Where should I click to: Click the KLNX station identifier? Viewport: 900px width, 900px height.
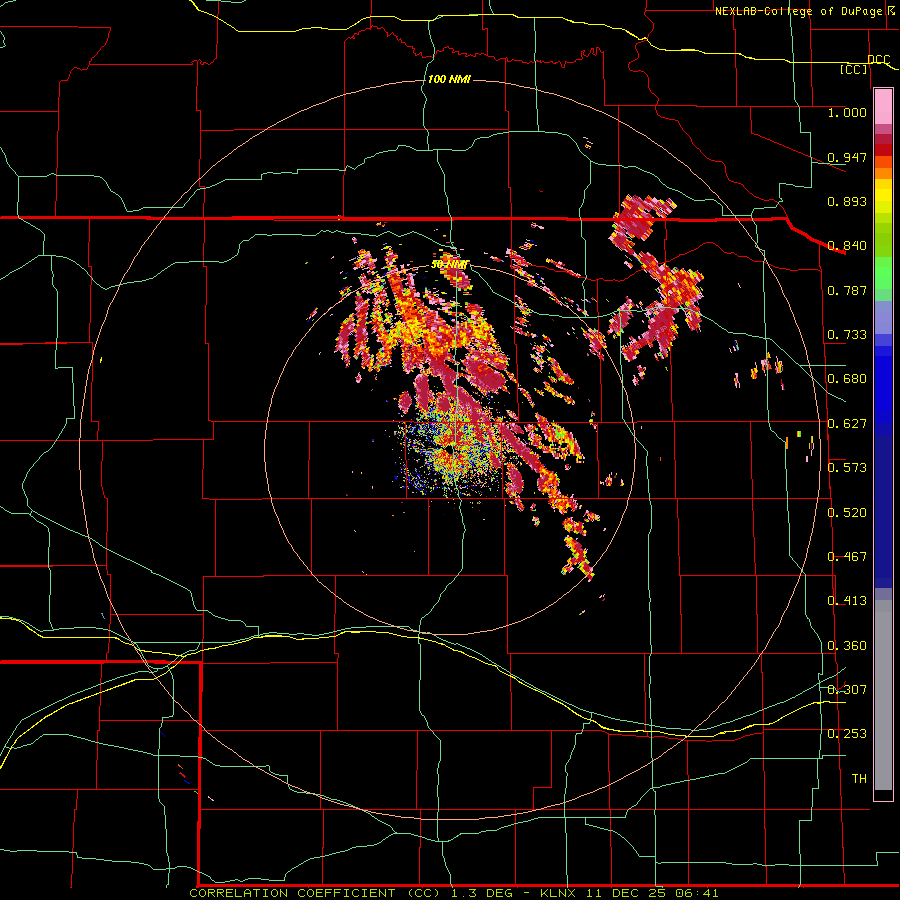pos(558,893)
